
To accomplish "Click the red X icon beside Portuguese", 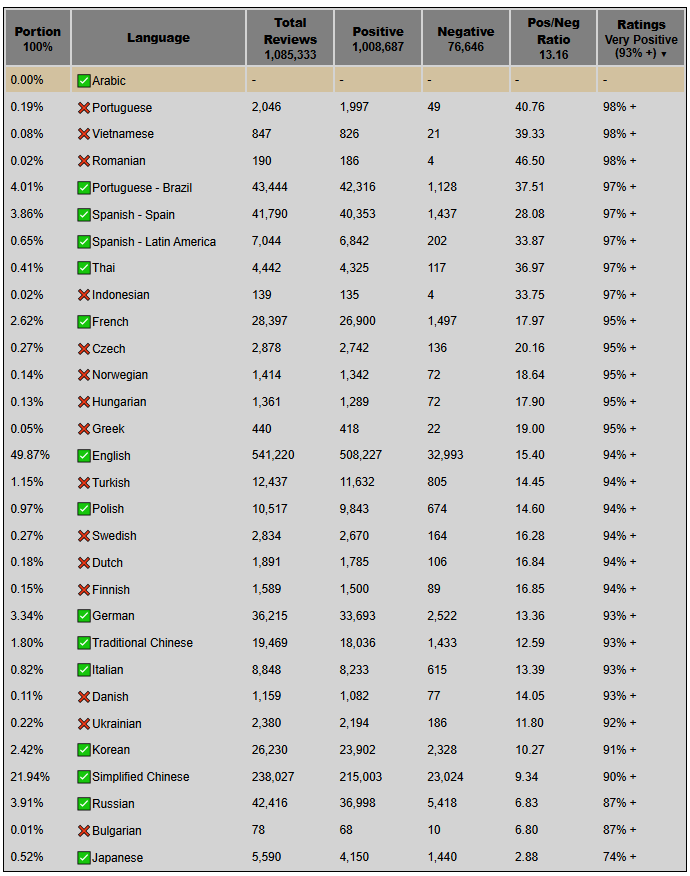I will click(x=84, y=107).
